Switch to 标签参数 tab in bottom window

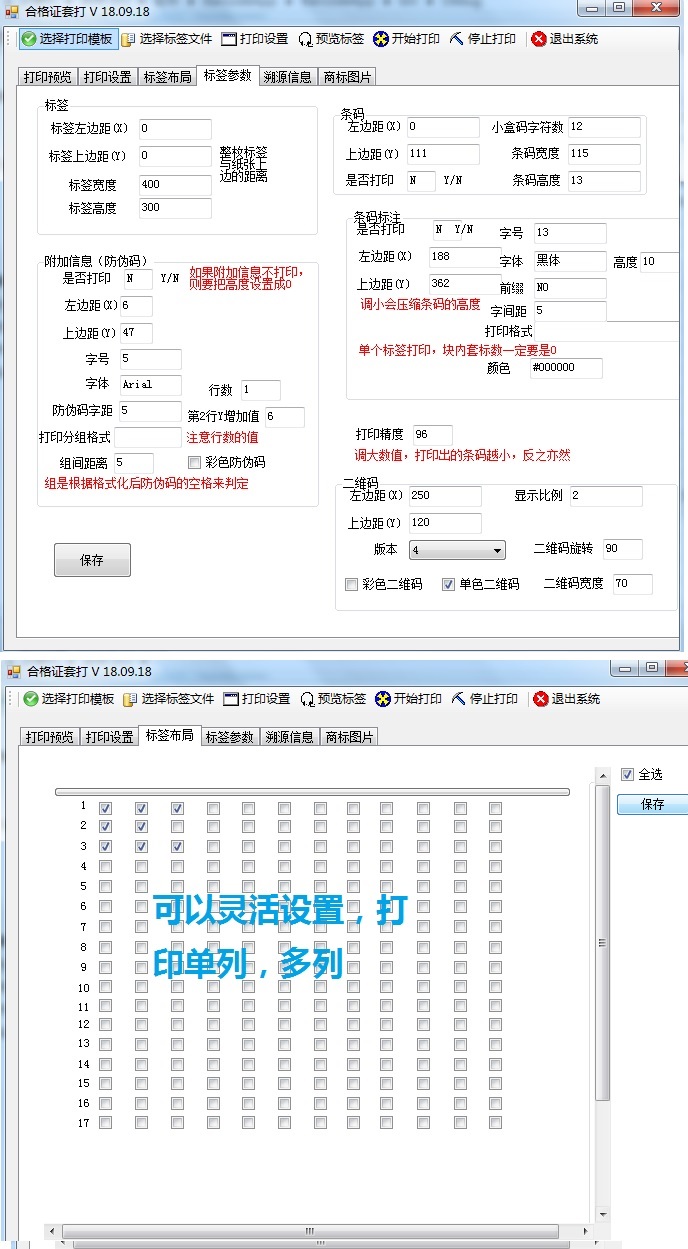(x=229, y=737)
